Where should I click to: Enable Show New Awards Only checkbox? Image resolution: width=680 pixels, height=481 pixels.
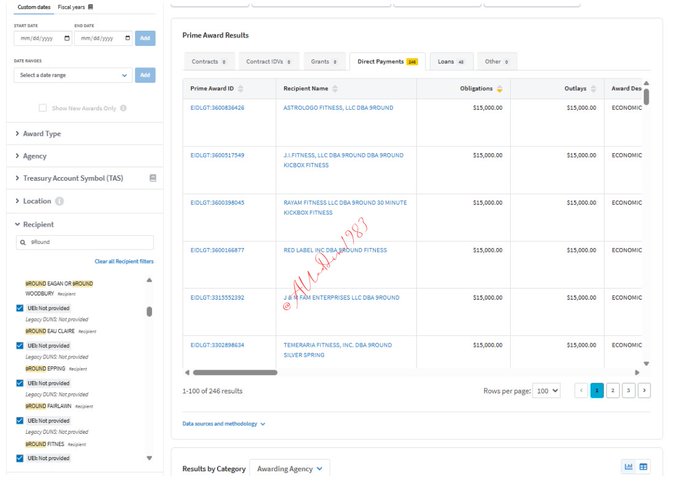click(43, 107)
